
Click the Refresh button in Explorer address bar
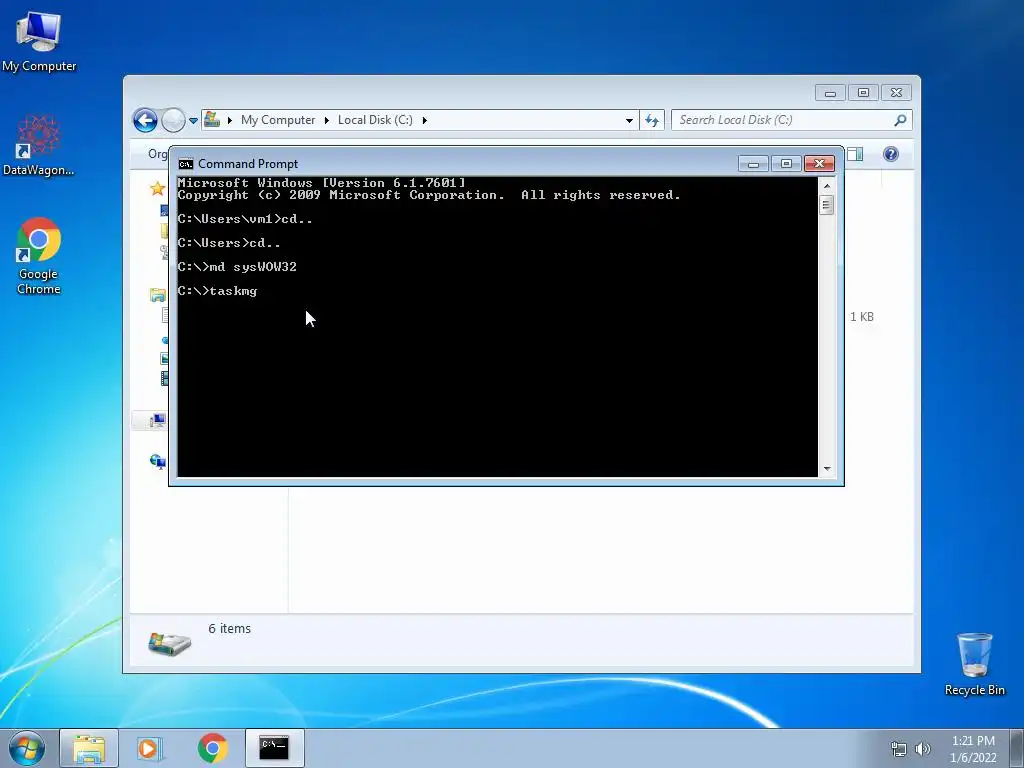tap(652, 120)
